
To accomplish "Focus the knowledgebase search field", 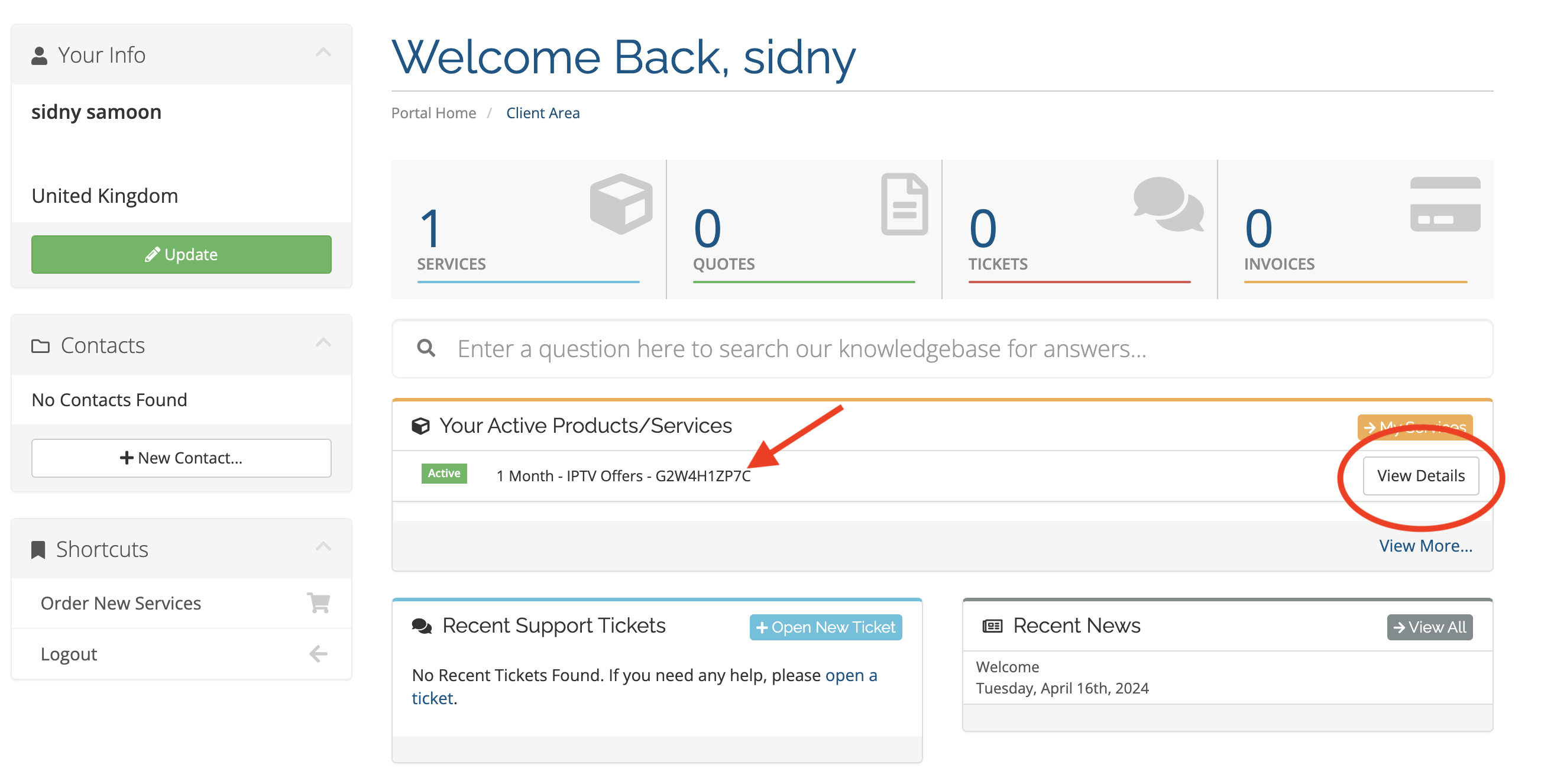I will 942,349.
